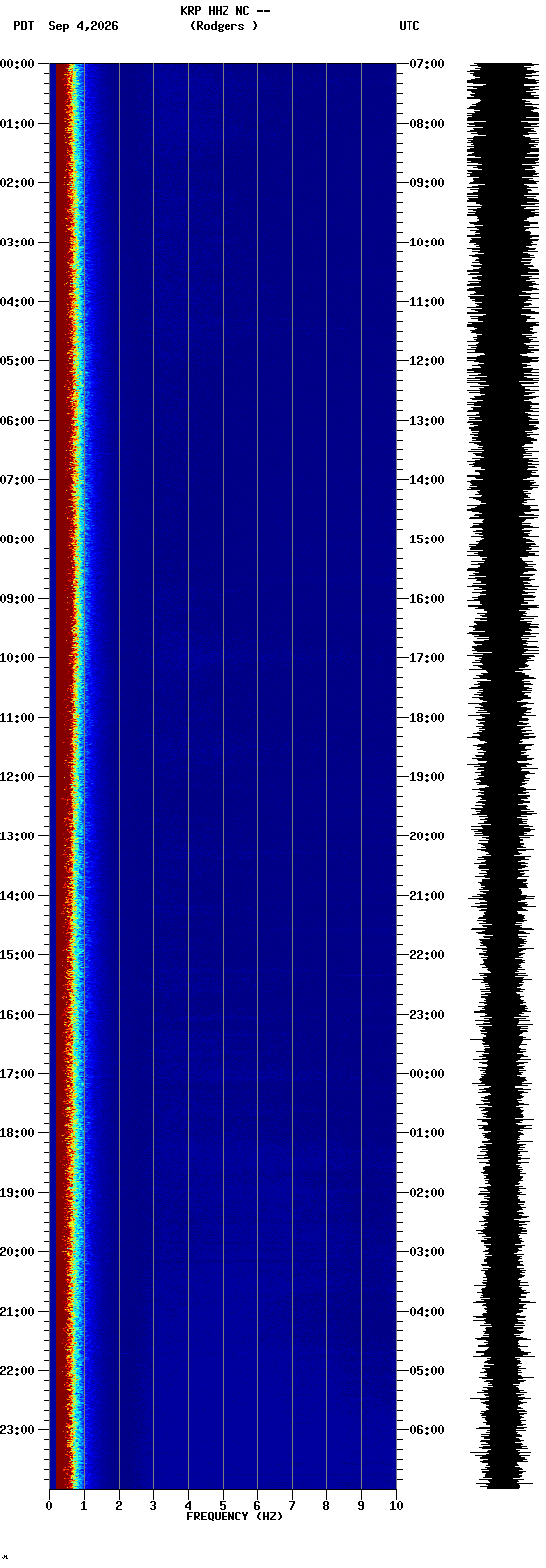546x1568 pixels.
Task: Click the "UTC" timezone label
Action: click(x=409, y=26)
